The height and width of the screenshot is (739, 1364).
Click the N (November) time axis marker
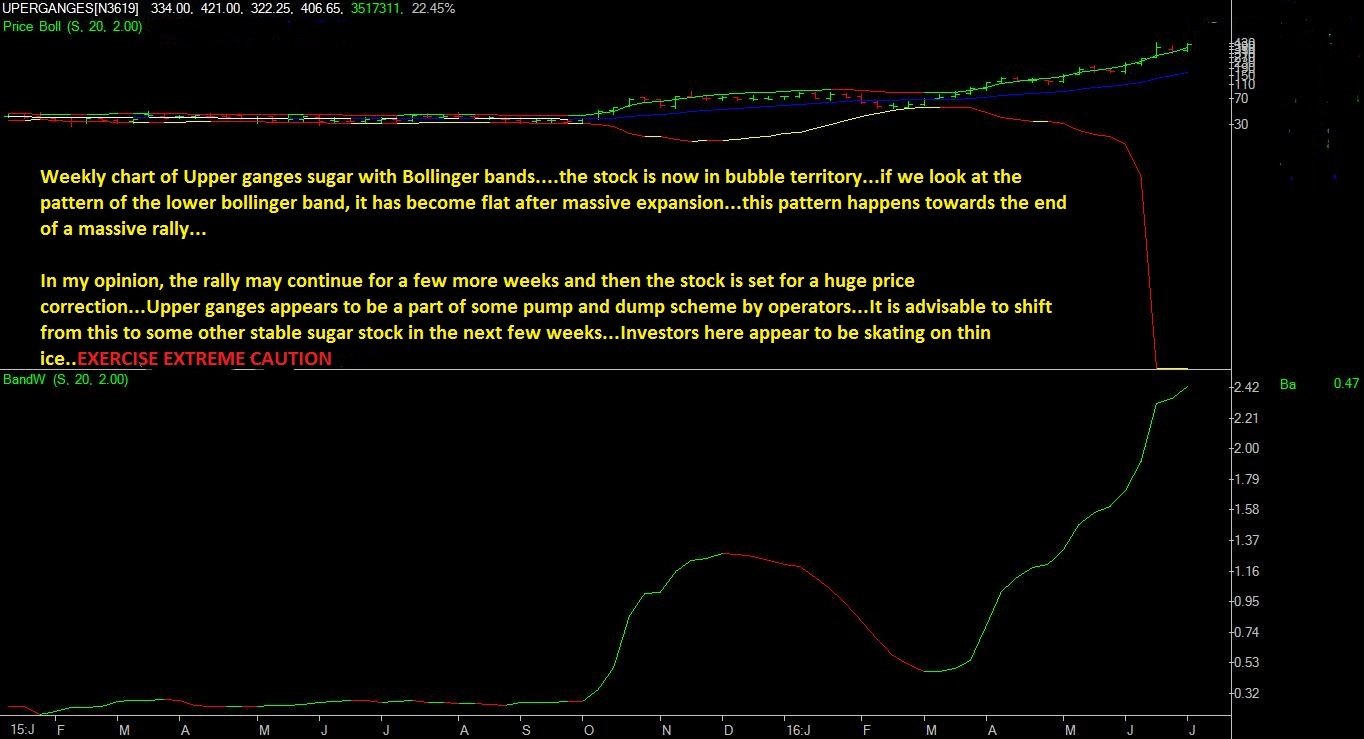(x=666, y=730)
